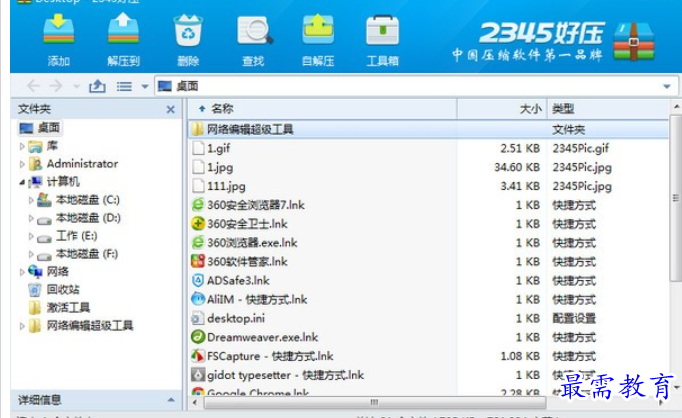Click the list view mode icon
The height and width of the screenshot is (418, 682).
124,86
